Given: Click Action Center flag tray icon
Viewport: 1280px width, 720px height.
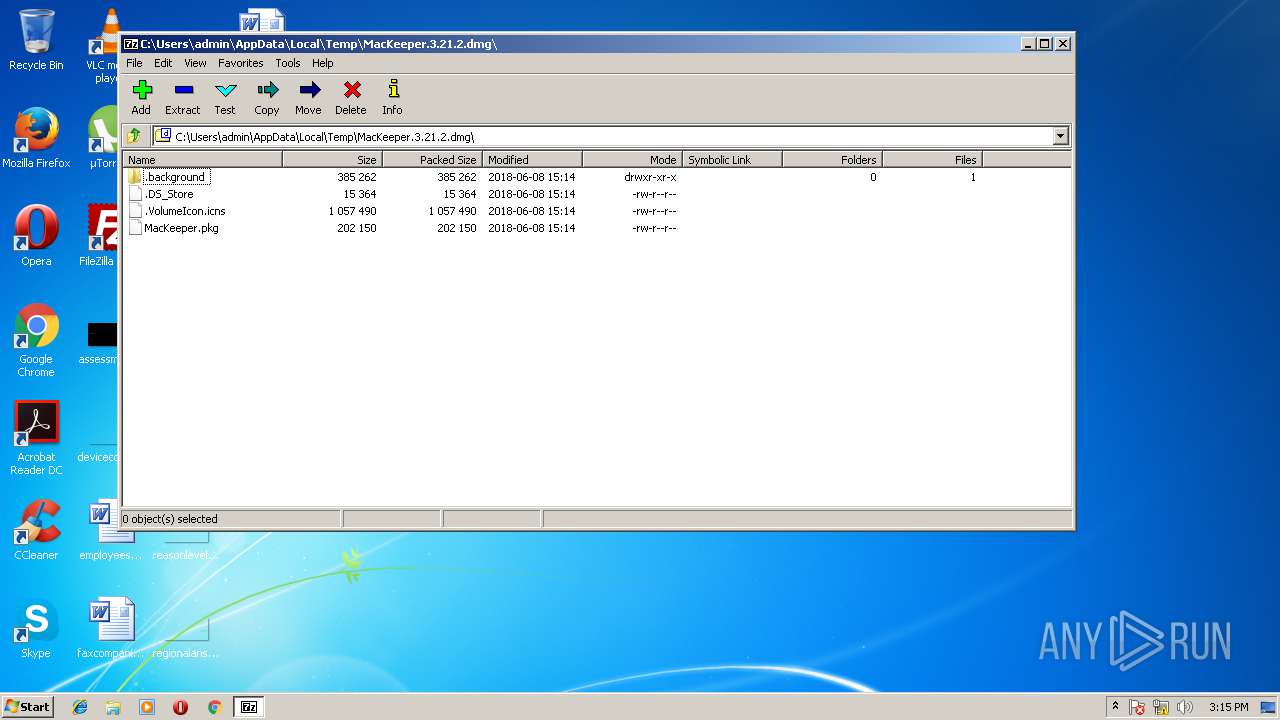Looking at the screenshot, I should (x=1137, y=707).
